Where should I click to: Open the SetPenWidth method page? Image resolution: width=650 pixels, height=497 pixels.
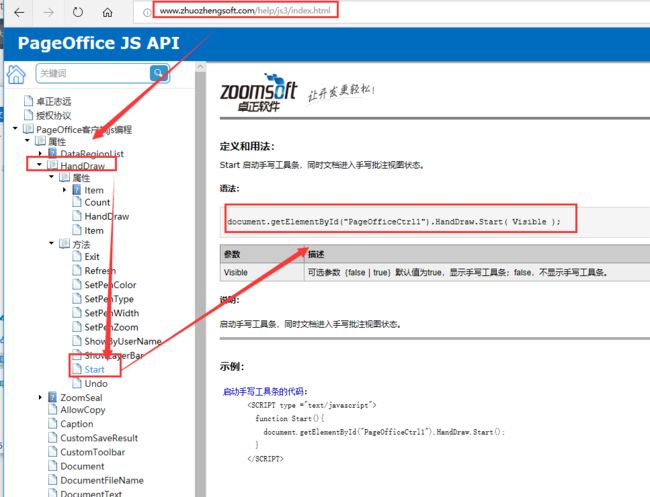pos(112,313)
